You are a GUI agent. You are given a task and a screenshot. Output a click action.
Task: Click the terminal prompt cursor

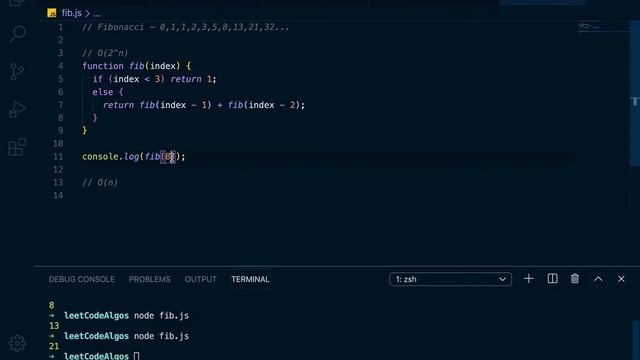137,356
